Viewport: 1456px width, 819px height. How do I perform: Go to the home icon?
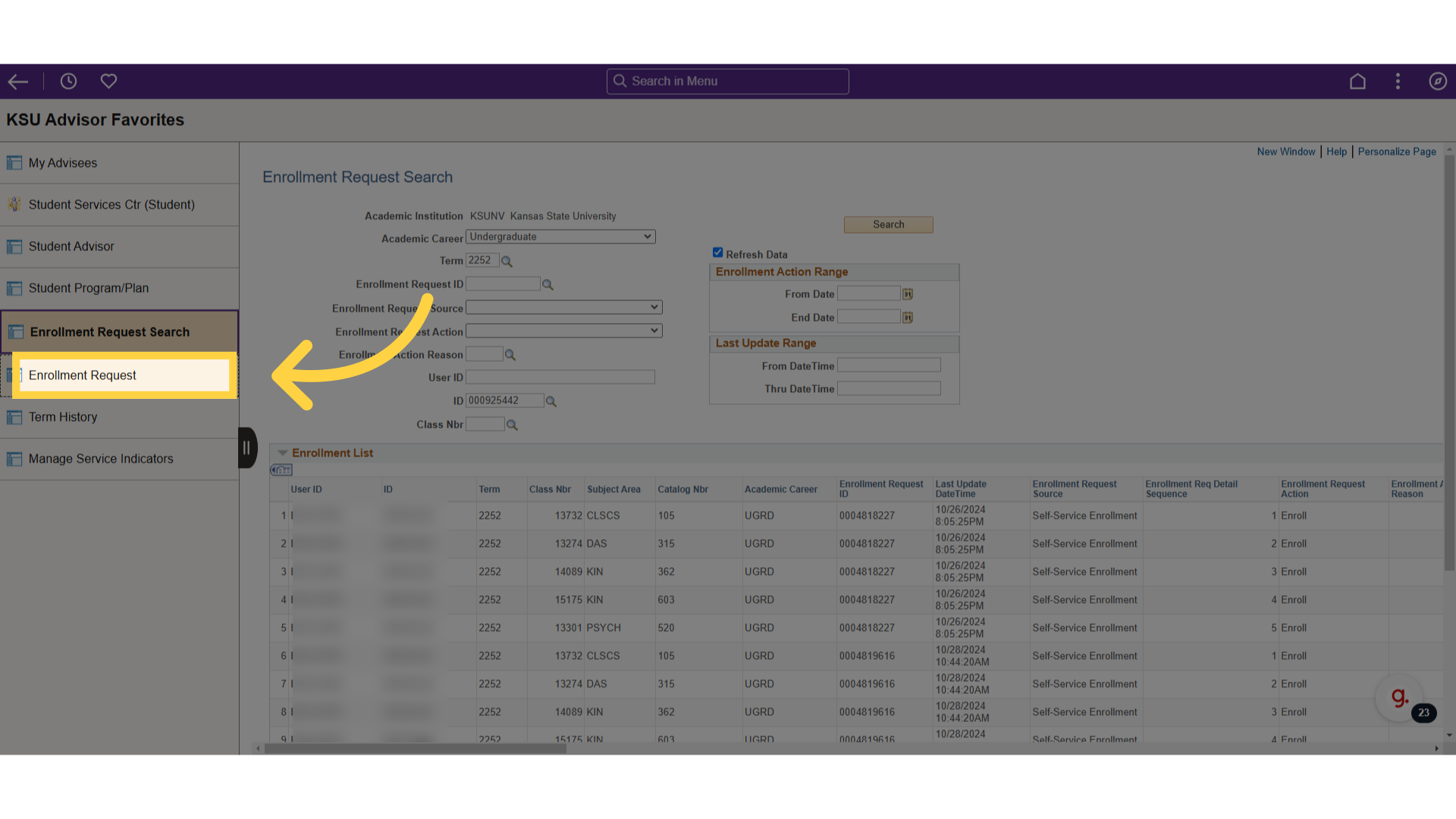point(1357,81)
